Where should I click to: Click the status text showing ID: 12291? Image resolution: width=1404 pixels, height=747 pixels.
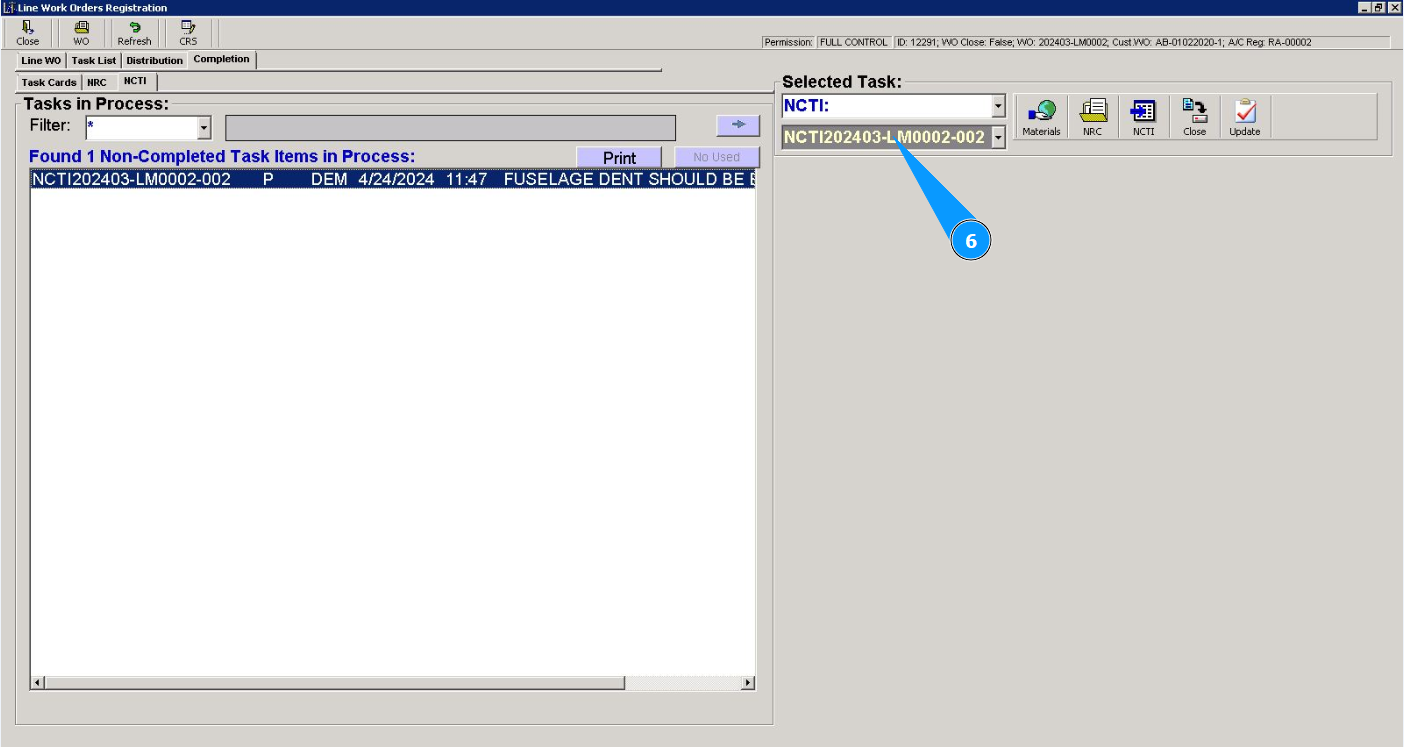tap(1140, 42)
